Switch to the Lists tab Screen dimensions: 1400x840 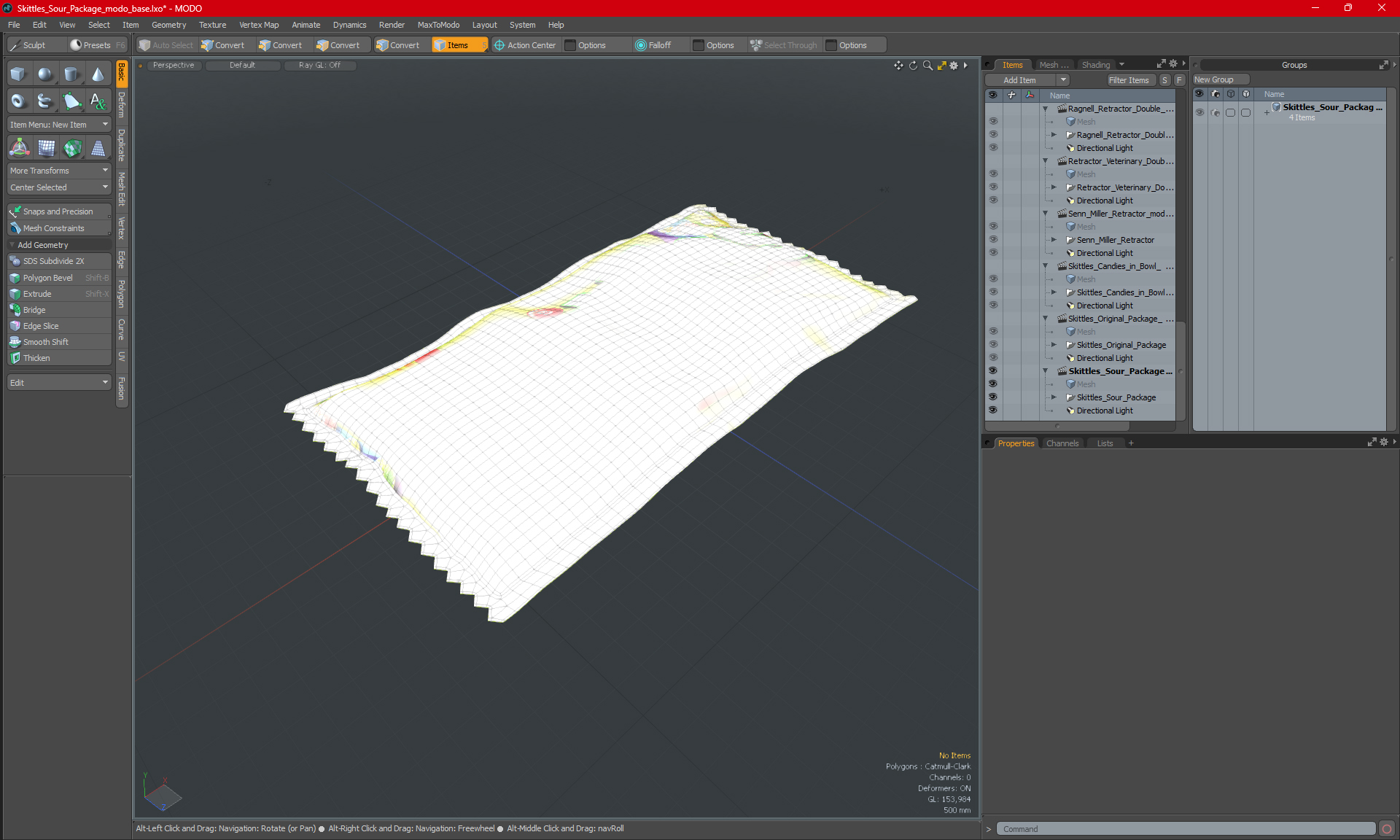1105,443
